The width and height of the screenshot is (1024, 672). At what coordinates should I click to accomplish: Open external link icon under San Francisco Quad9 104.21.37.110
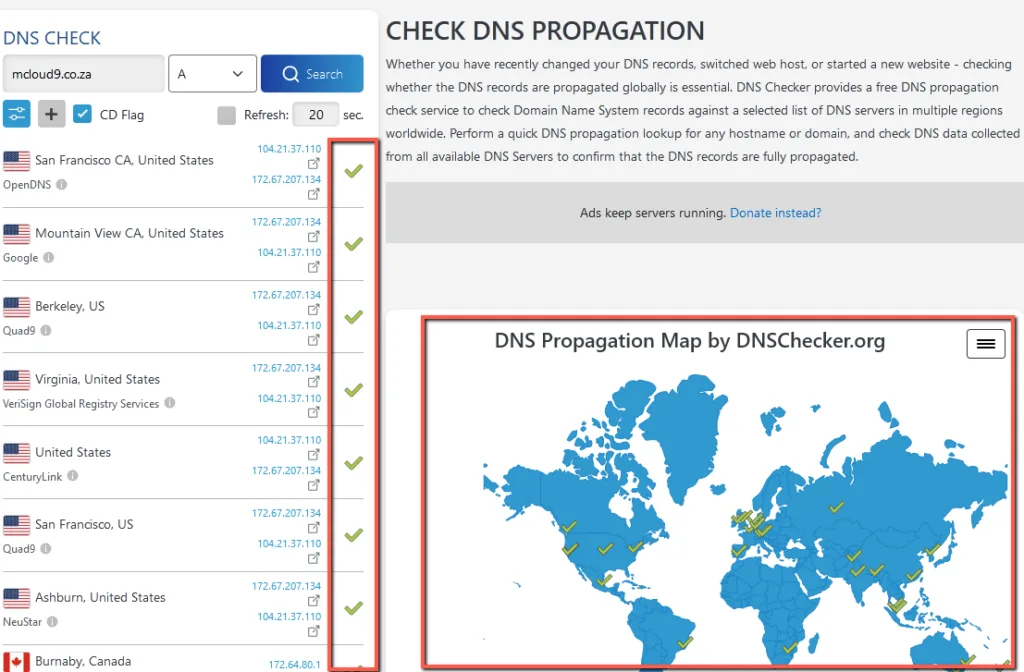pos(313,558)
